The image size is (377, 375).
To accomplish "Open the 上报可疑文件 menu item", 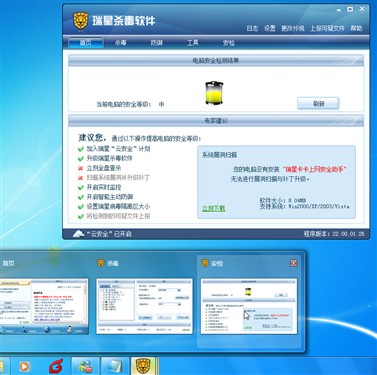I will click(327, 28).
